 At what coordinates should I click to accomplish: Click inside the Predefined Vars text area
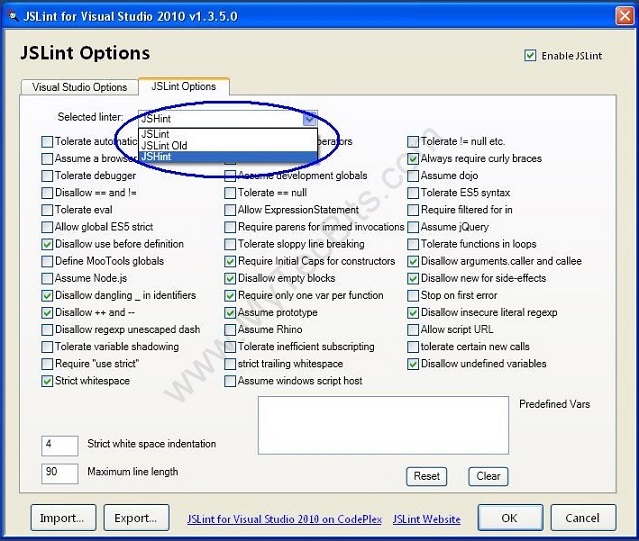pos(383,425)
